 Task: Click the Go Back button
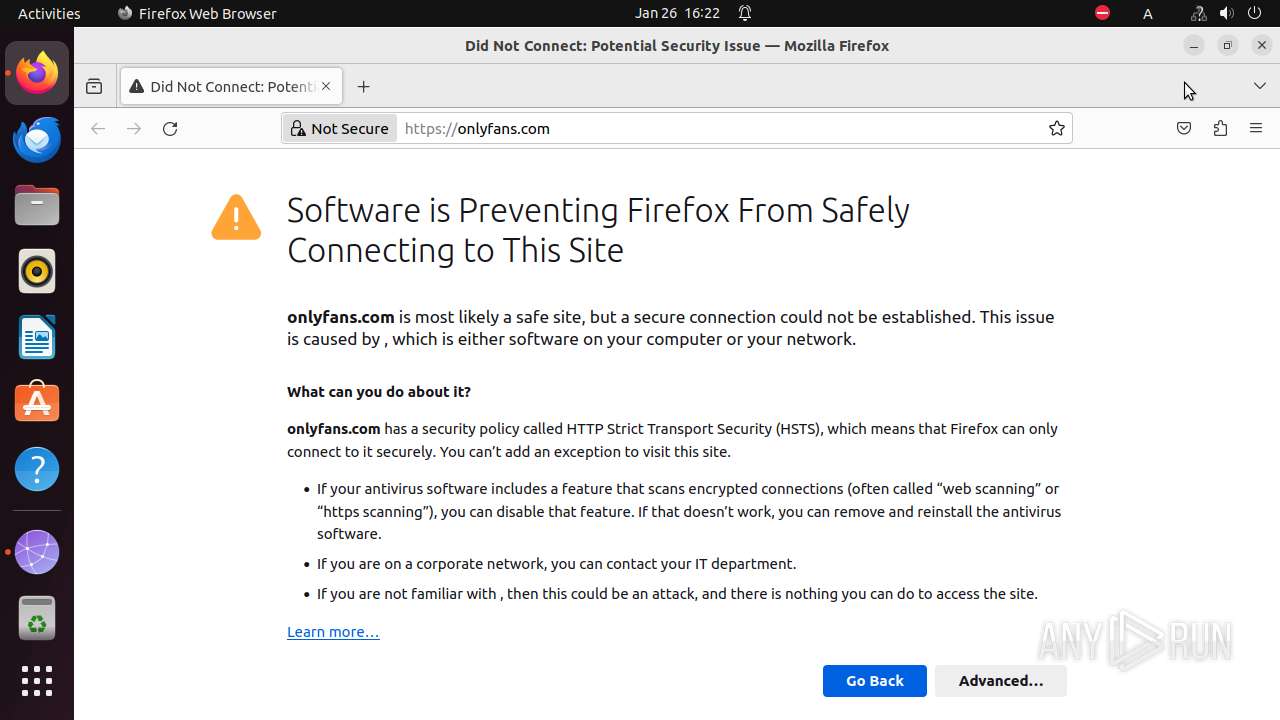(875, 681)
